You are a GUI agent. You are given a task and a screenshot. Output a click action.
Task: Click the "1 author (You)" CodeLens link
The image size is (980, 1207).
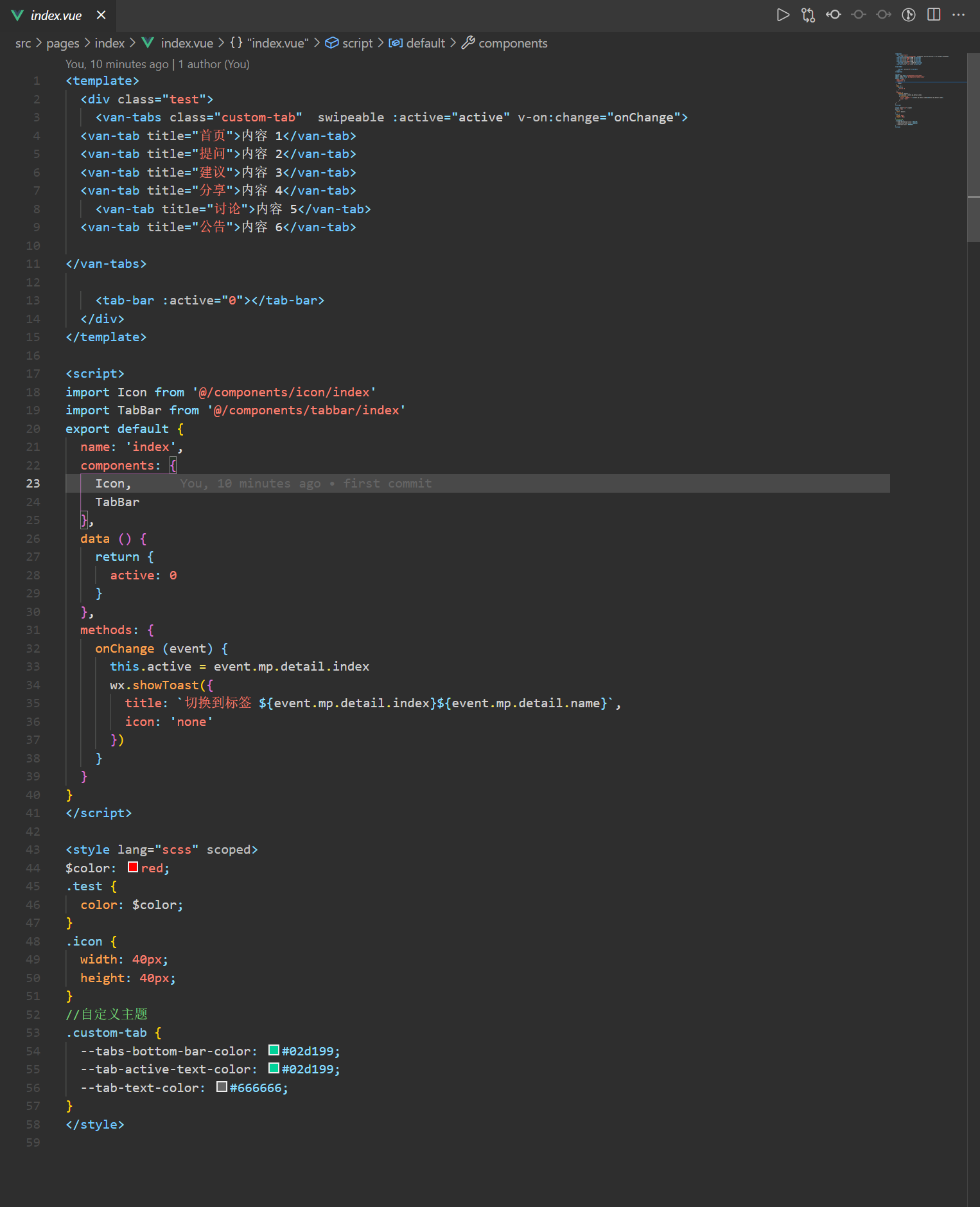pos(214,64)
